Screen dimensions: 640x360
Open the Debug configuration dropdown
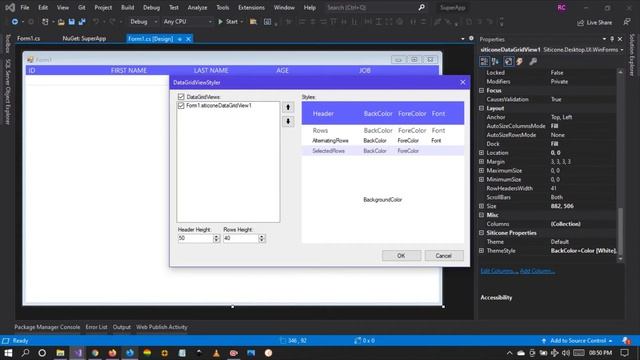tap(144, 22)
